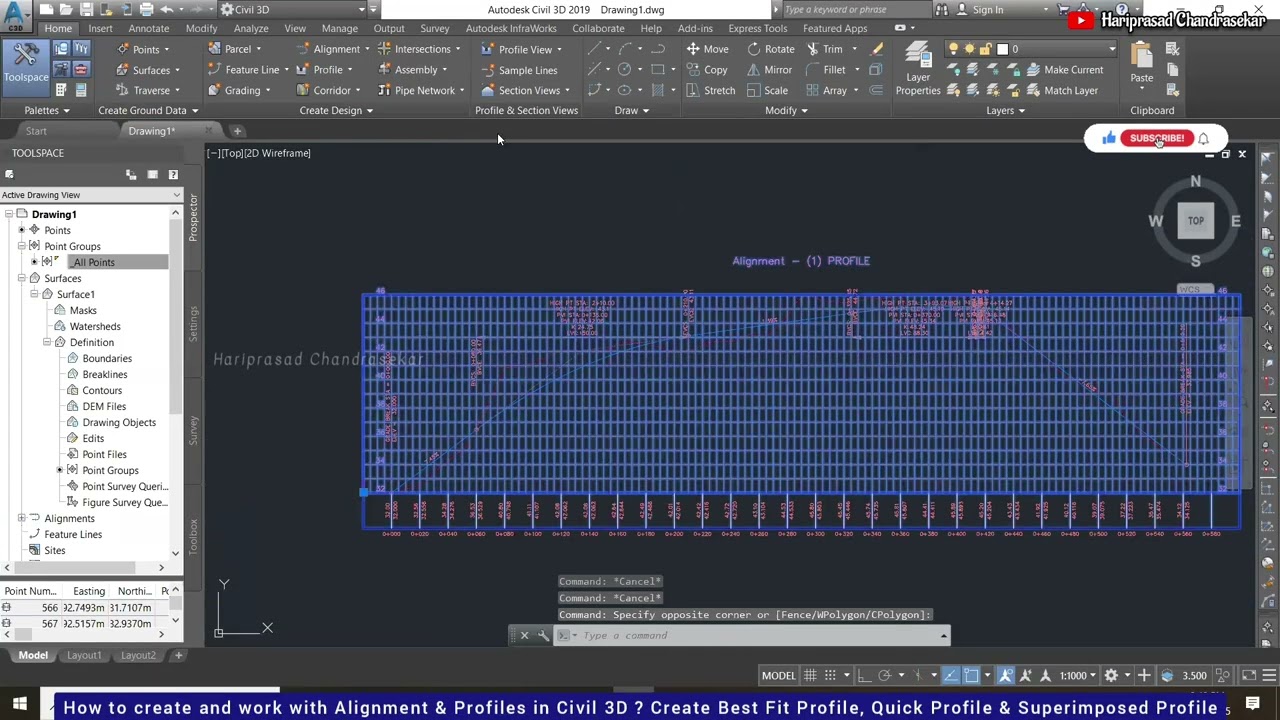Open the Start file tab
The image size is (1280, 720).
[x=36, y=131]
